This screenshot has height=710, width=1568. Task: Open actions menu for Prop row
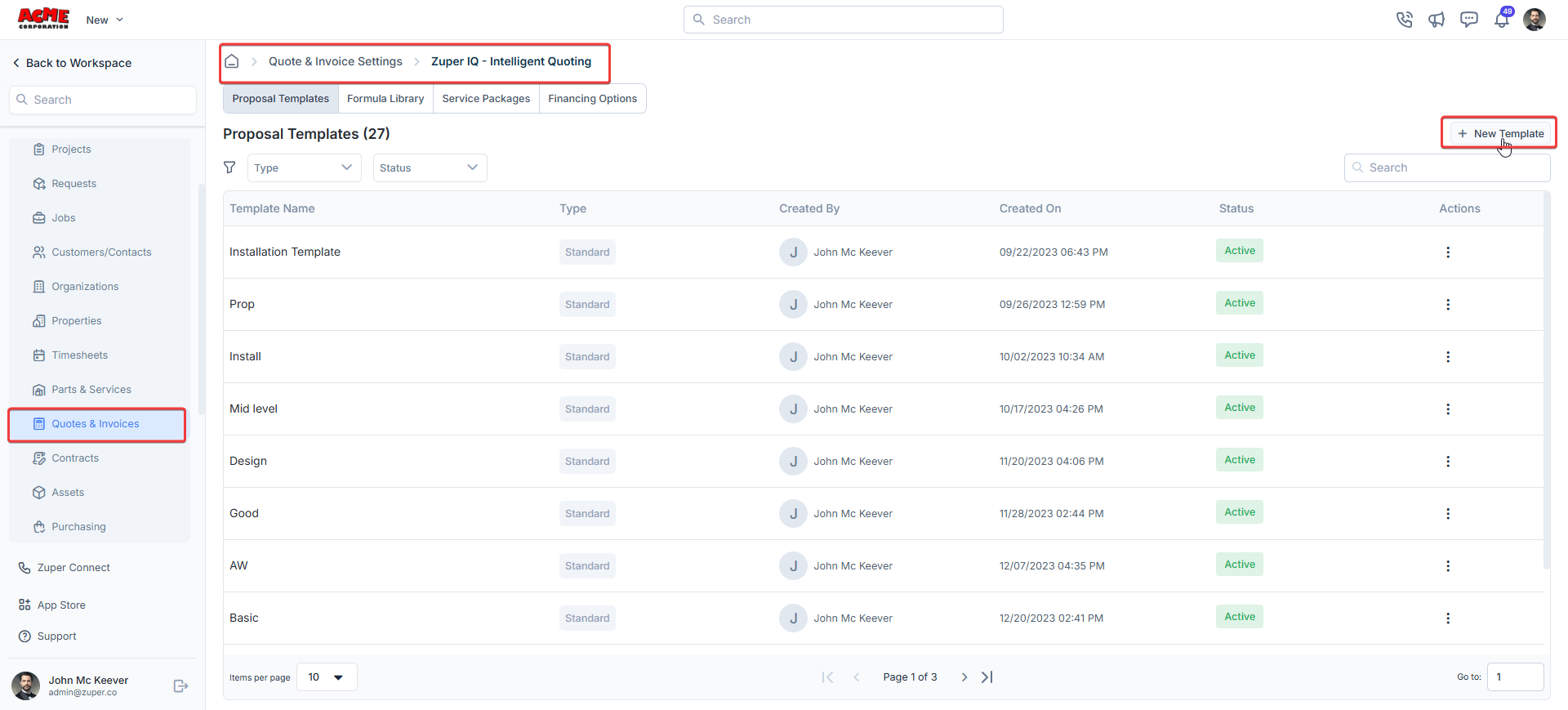click(1448, 305)
